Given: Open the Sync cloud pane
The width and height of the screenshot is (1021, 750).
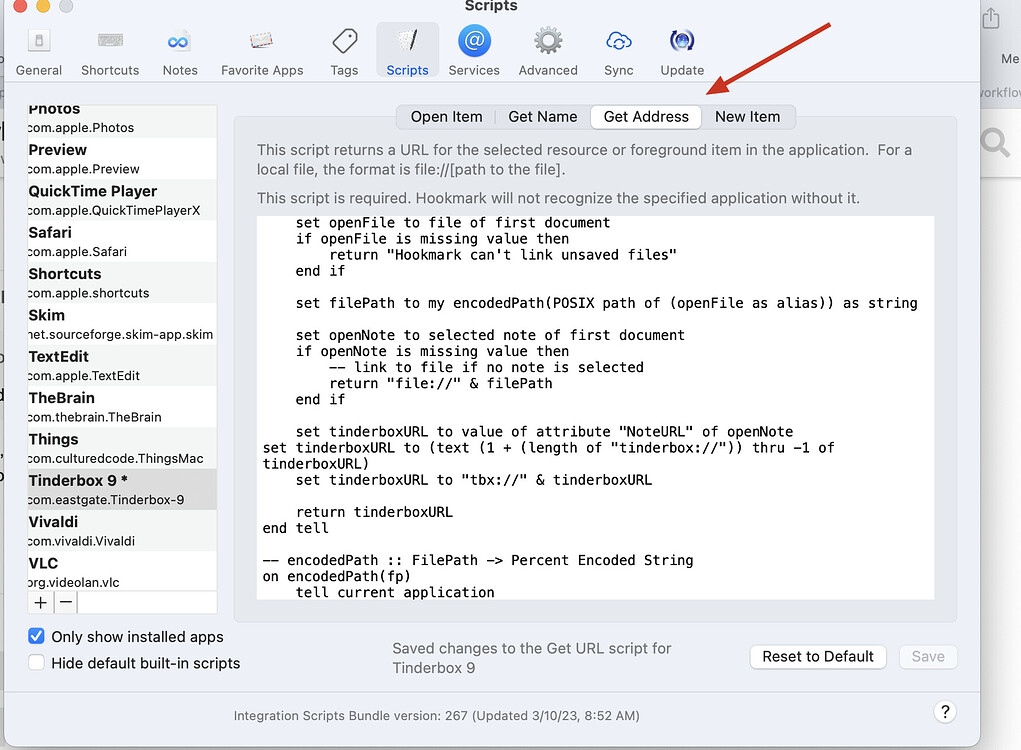Looking at the screenshot, I should tap(618, 52).
